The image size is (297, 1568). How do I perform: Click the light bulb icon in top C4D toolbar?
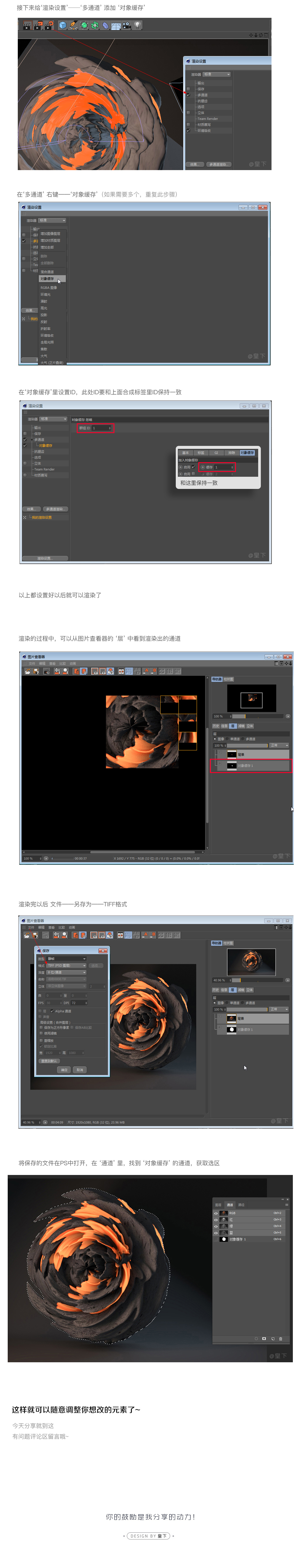pyautogui.click(x=138, y=25)
